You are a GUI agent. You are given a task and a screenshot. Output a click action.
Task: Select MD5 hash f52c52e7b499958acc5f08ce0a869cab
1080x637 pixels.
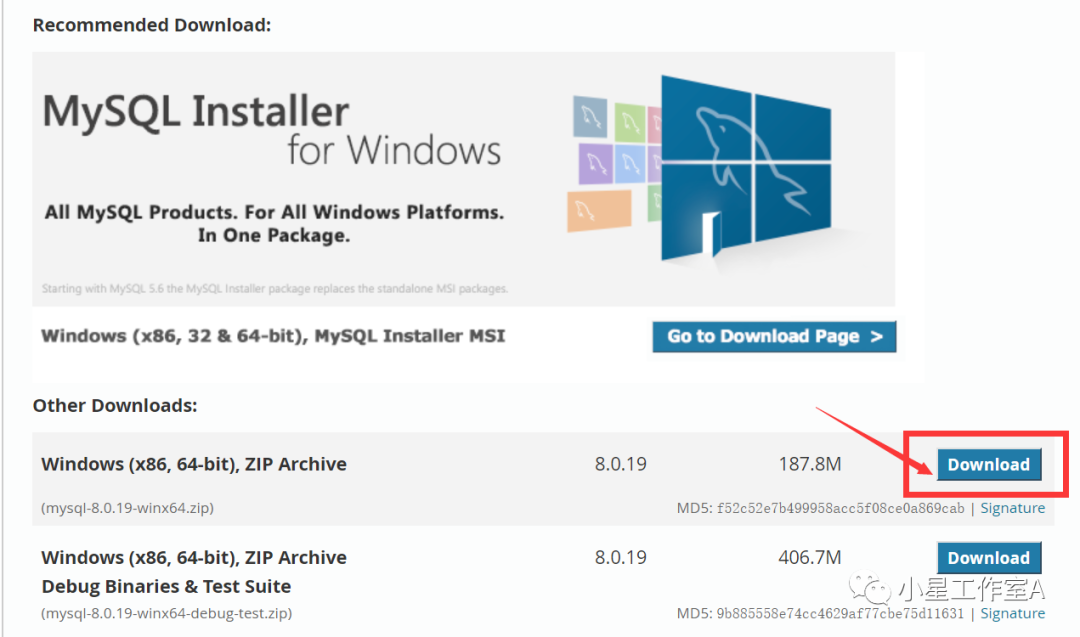(840, 508)
